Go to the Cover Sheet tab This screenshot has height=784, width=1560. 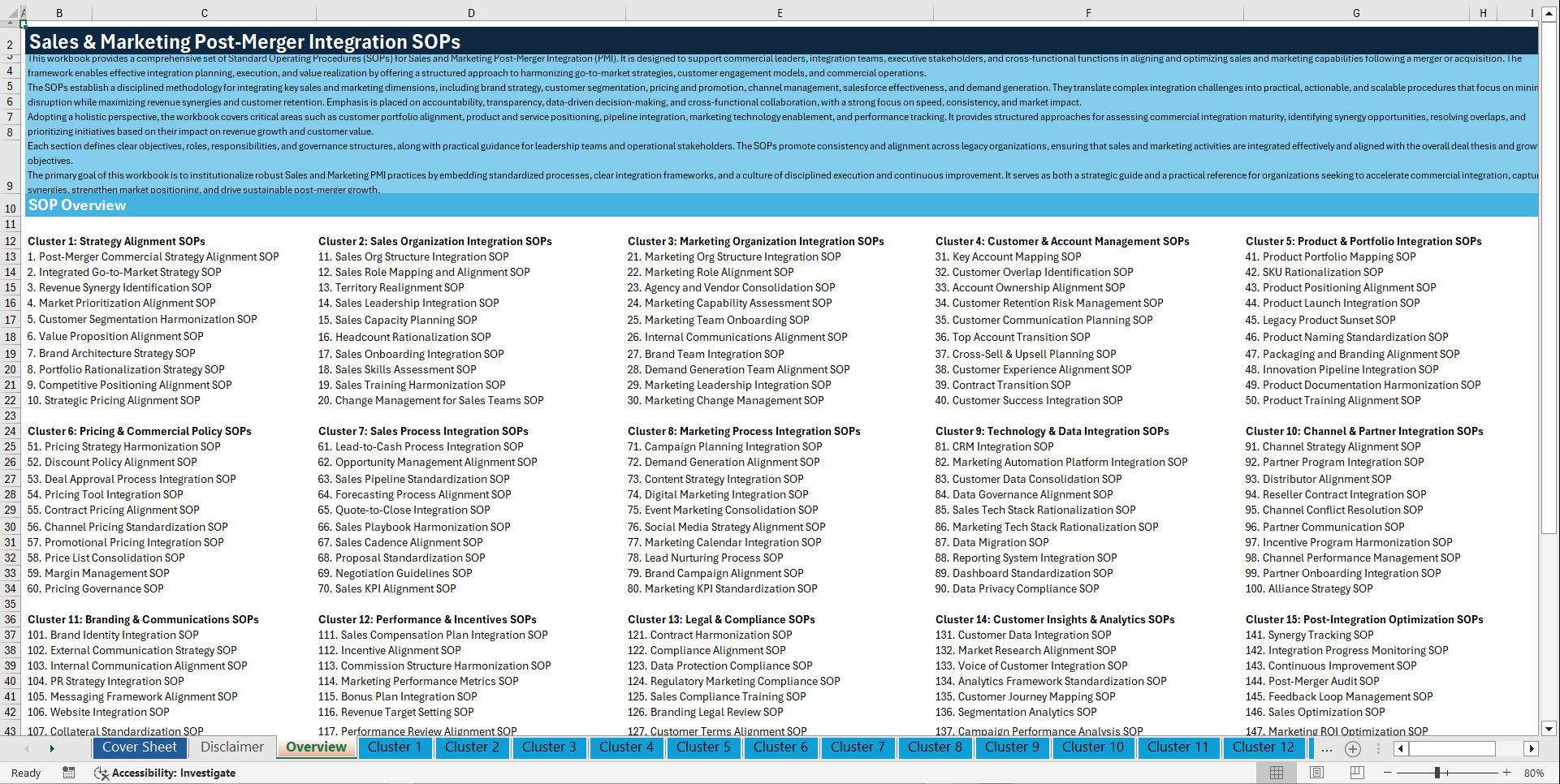pos(140,747)
